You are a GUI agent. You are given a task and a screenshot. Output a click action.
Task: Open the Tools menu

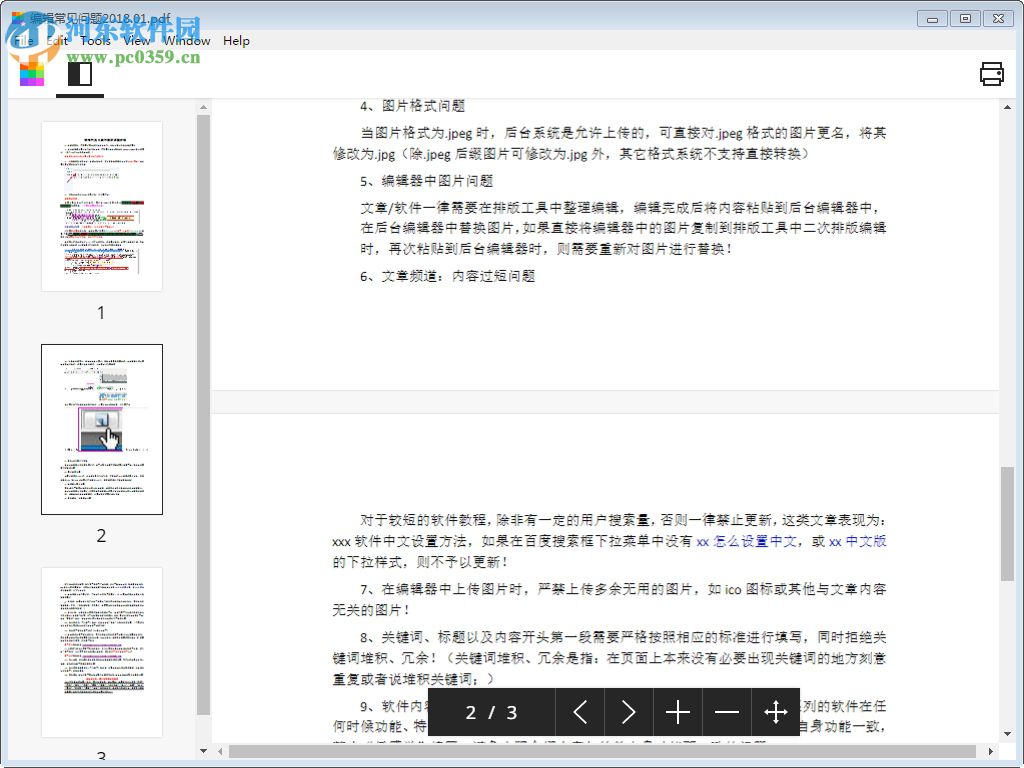[x=95, y=41]
